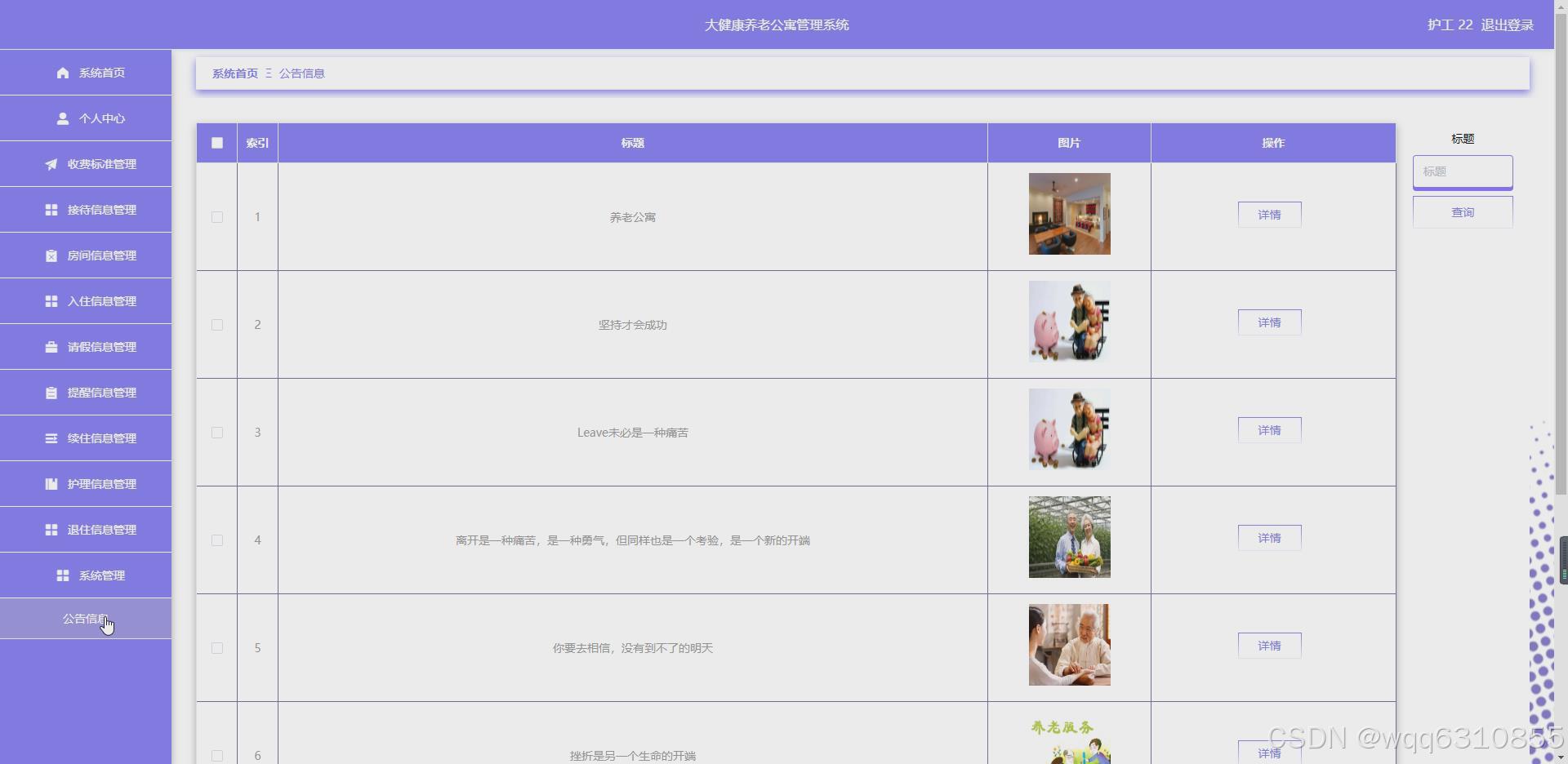
Task: Check the checkbox for 你要去相信 row
Action: (x=217, y=648)
